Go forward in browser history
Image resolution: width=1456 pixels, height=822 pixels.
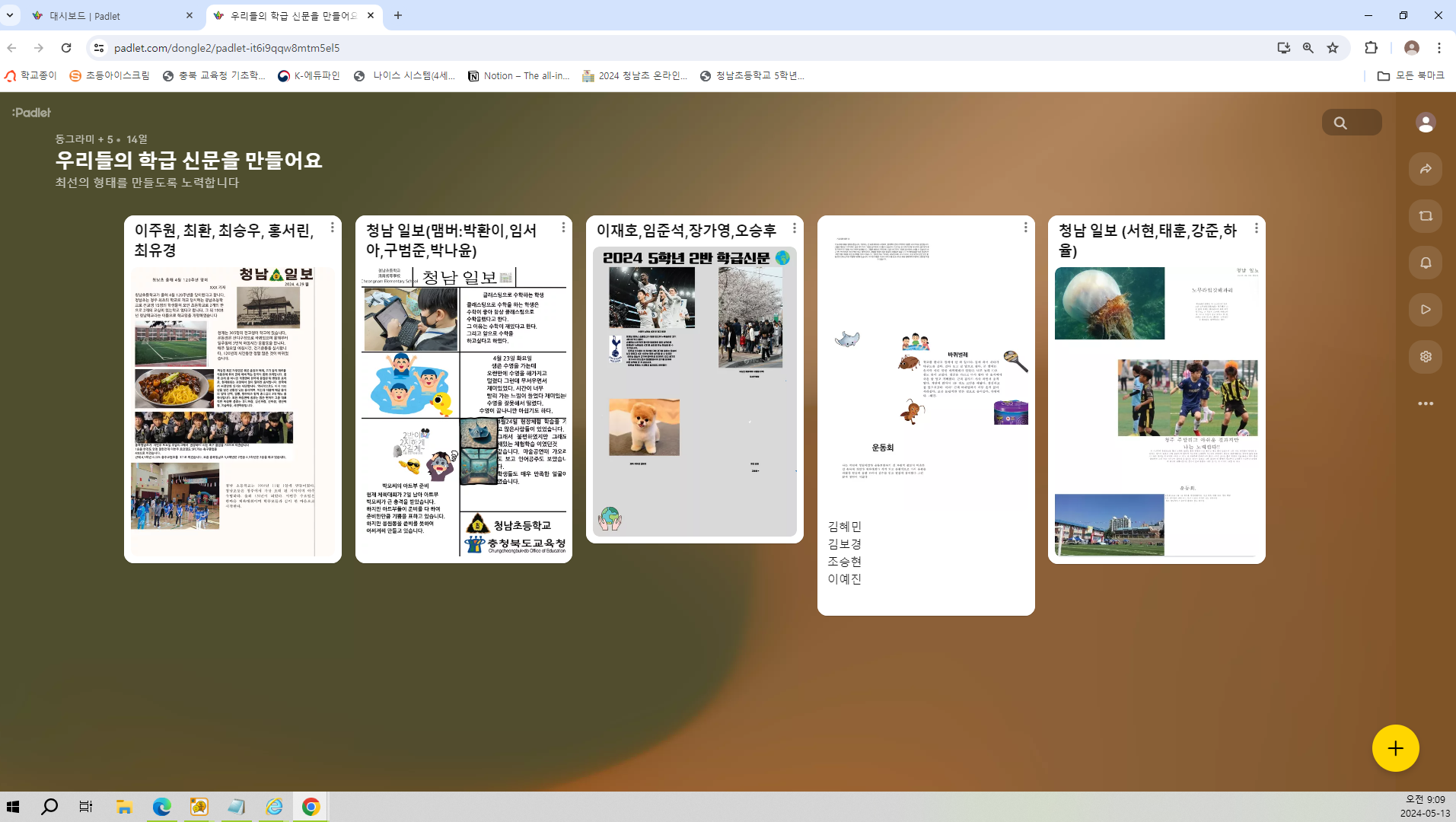point(39,48)
